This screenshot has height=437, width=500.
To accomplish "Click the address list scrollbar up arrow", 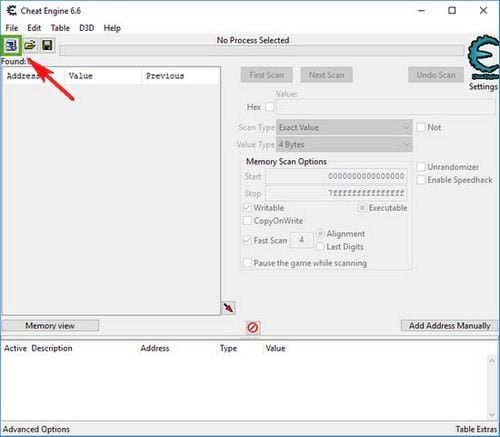I will (x=492, y=360).
